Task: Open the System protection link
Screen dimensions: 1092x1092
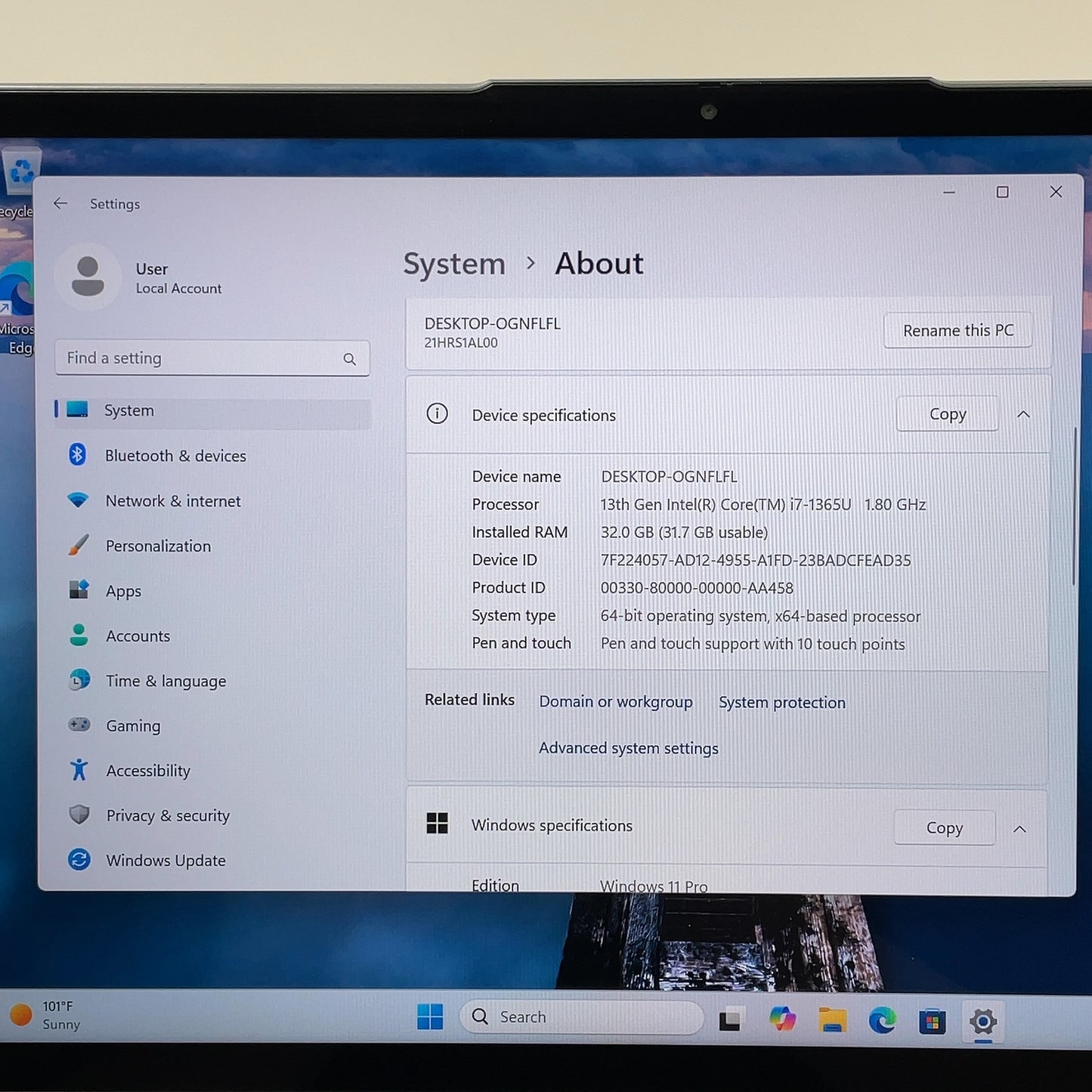Action: tap(782, 703)
